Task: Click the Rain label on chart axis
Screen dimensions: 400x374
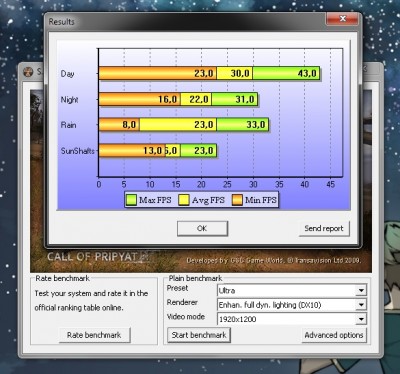Action: pyautogui.click(x=68, y=125)
